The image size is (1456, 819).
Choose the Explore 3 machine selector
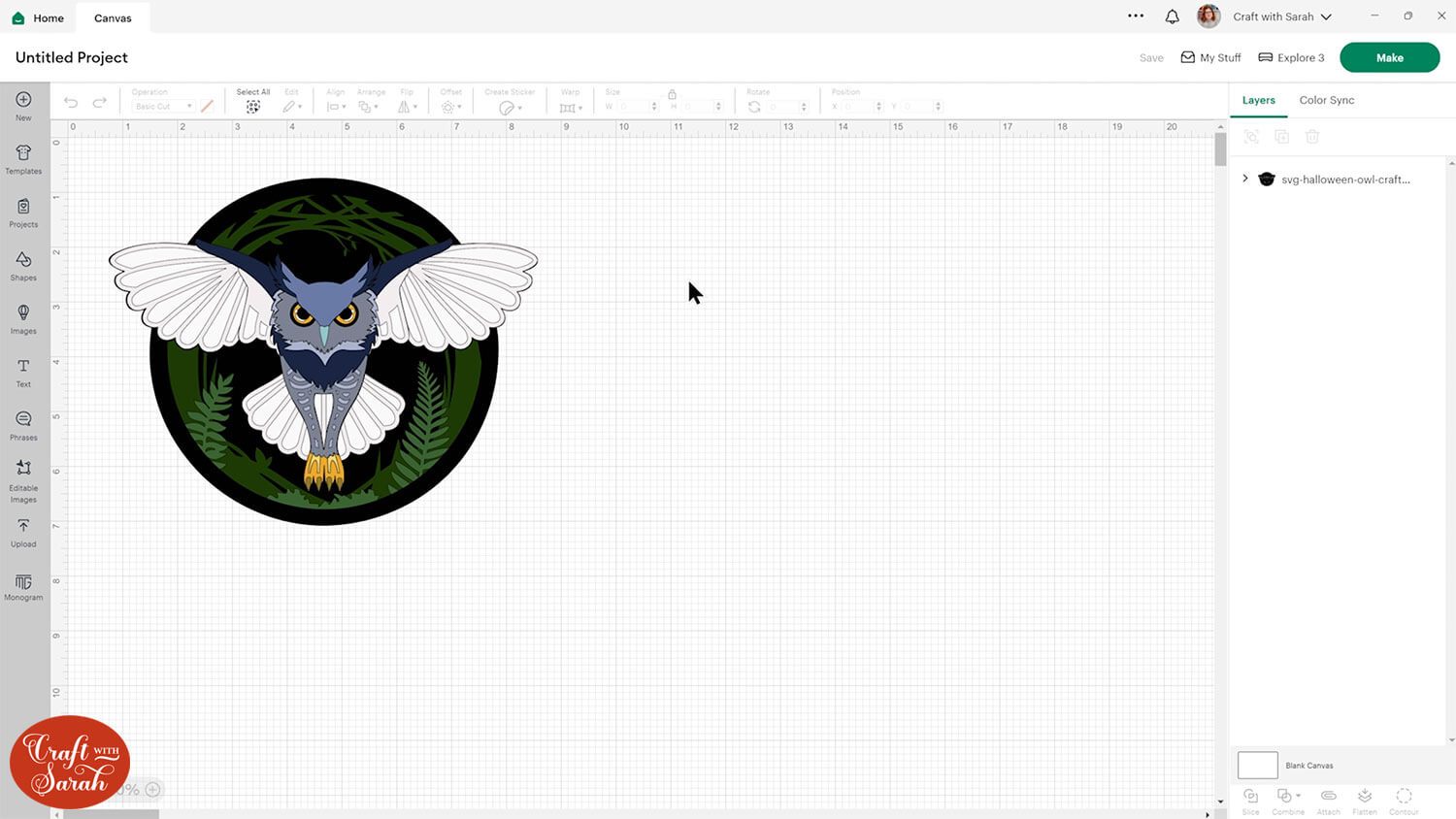[x=1291, y=57]
